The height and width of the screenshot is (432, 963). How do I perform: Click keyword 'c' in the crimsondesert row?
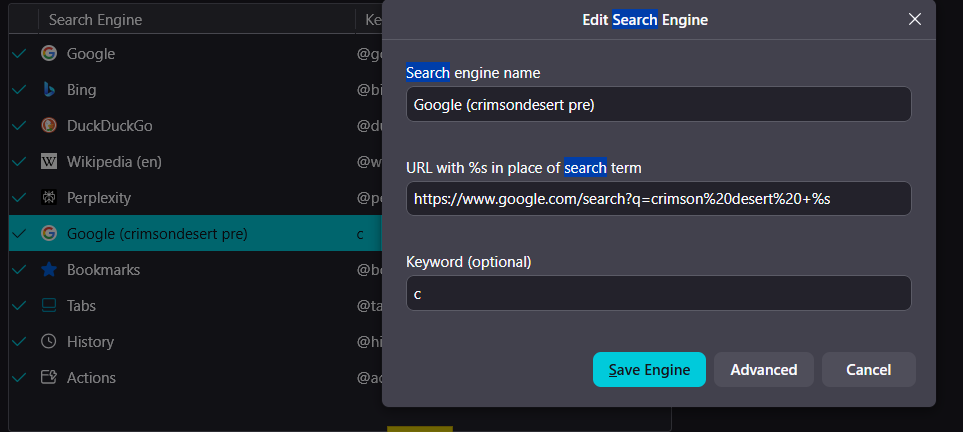click(361, 234)
